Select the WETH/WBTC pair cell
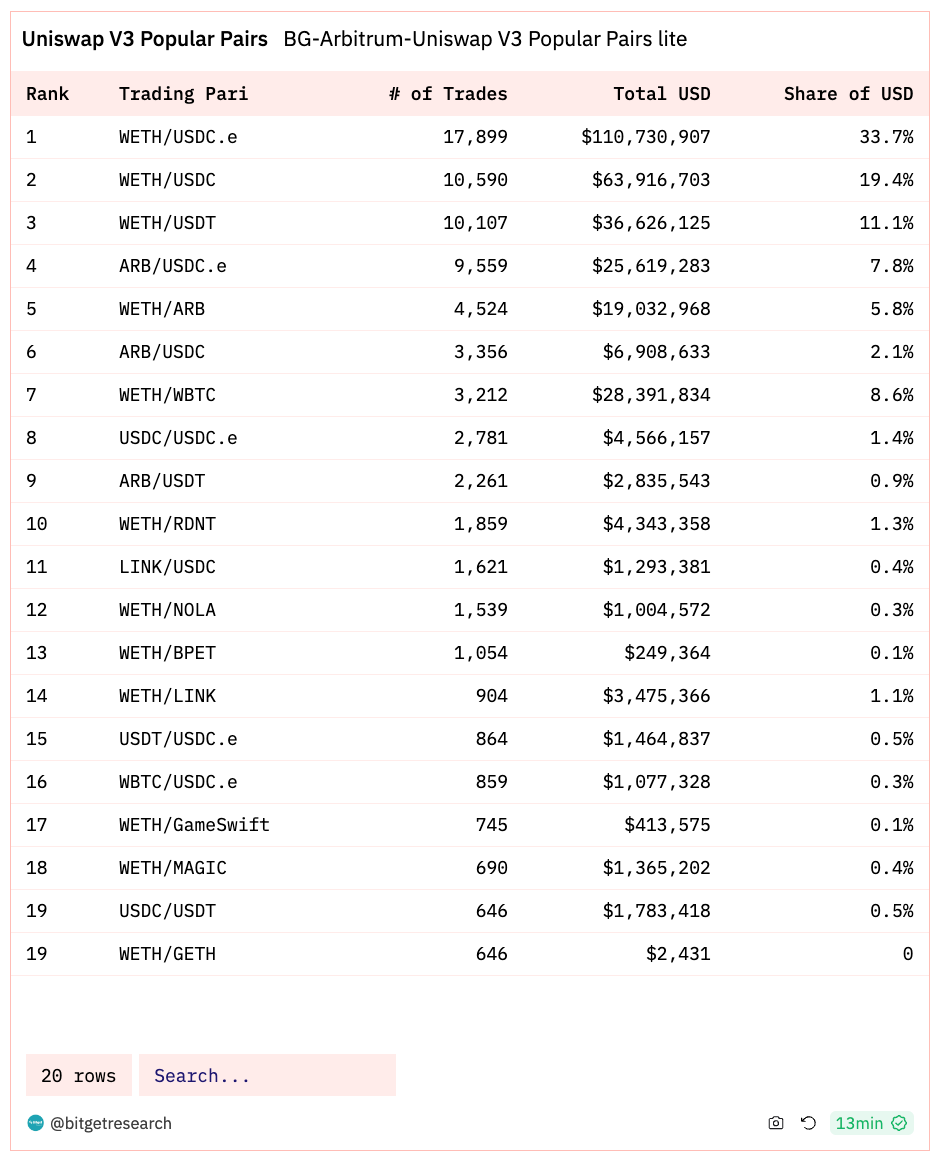The image size is (940, 1160). click(x=167, y=394)
